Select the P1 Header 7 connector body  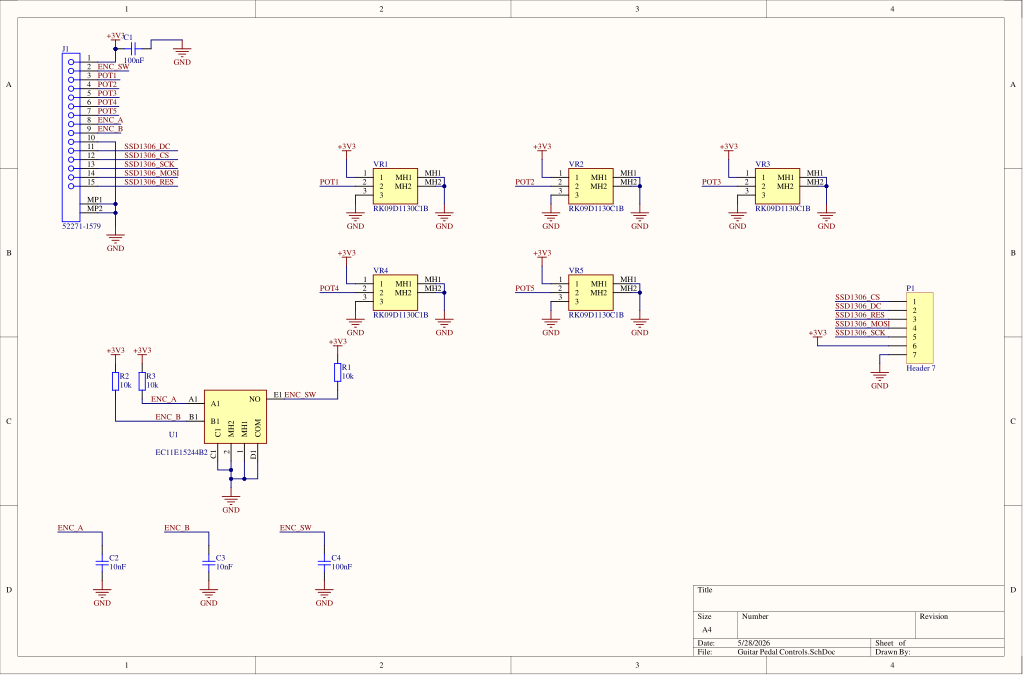point(920,329)
